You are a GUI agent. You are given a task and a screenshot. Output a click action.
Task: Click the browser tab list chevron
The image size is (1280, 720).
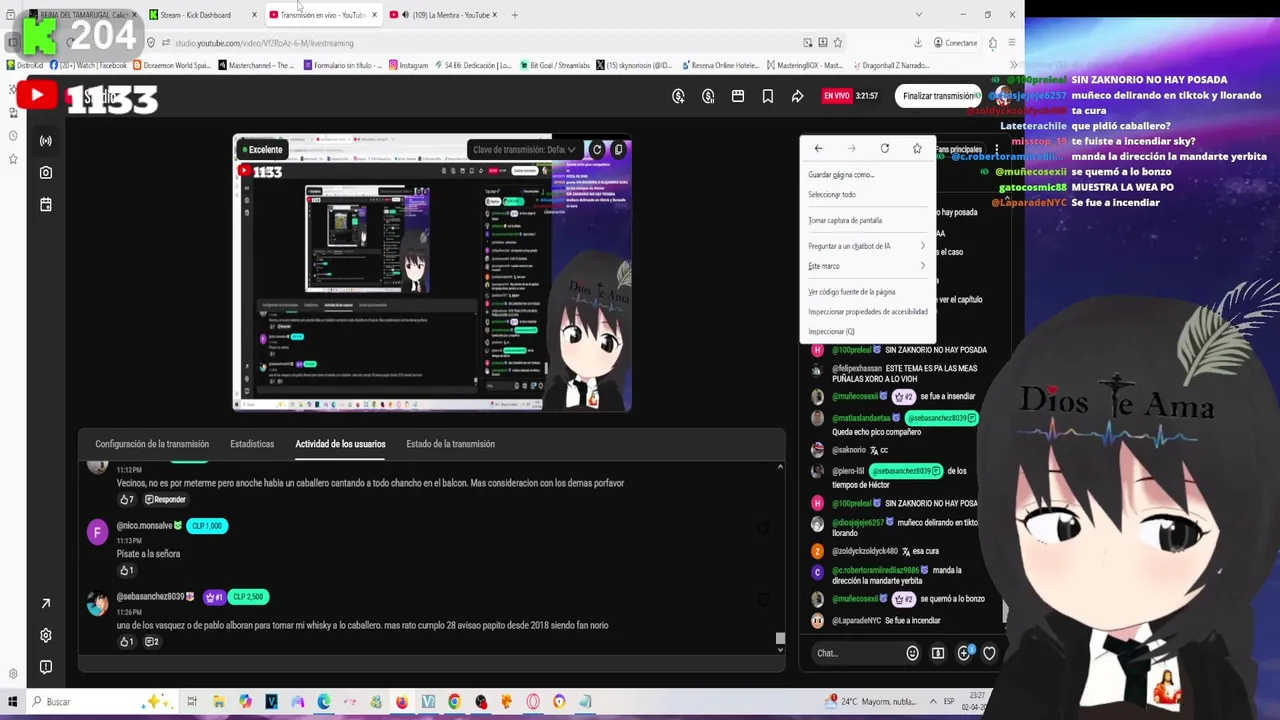pos(918,15)
